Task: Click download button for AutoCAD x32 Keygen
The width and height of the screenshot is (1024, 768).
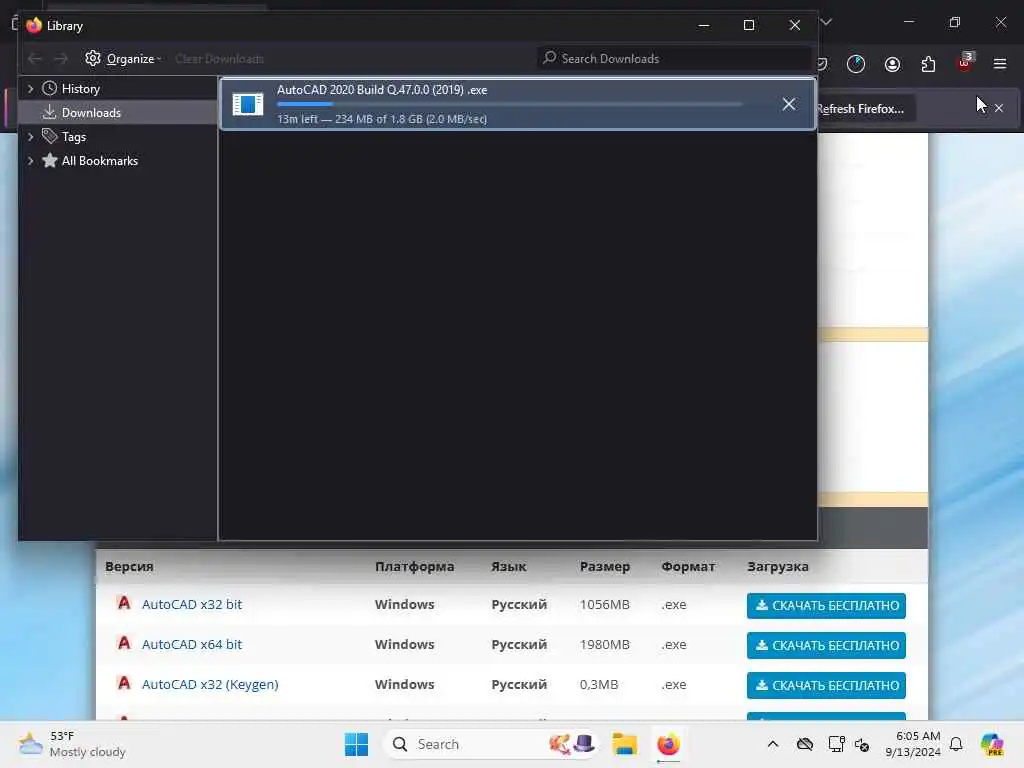Action: (x=826, y=685)
